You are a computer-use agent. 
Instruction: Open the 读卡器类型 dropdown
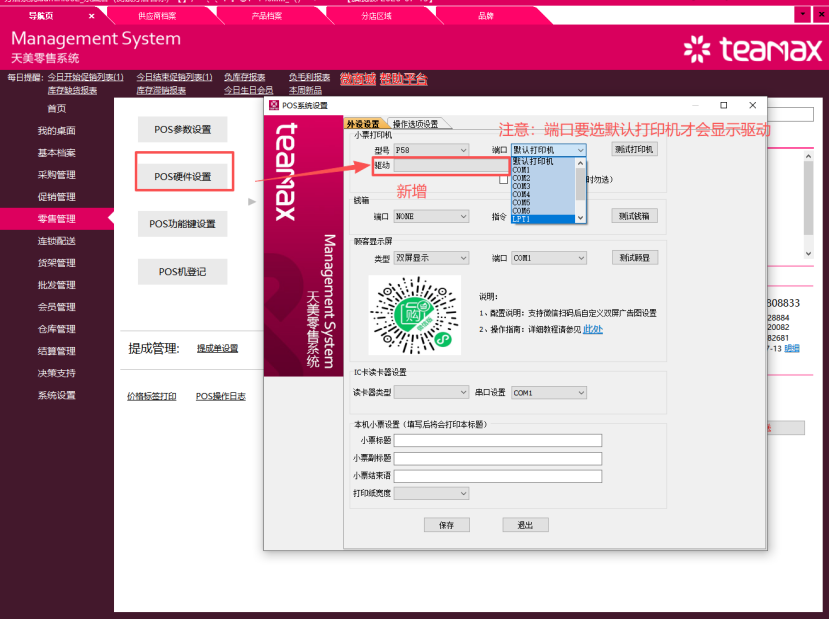(x=431, y=392)
